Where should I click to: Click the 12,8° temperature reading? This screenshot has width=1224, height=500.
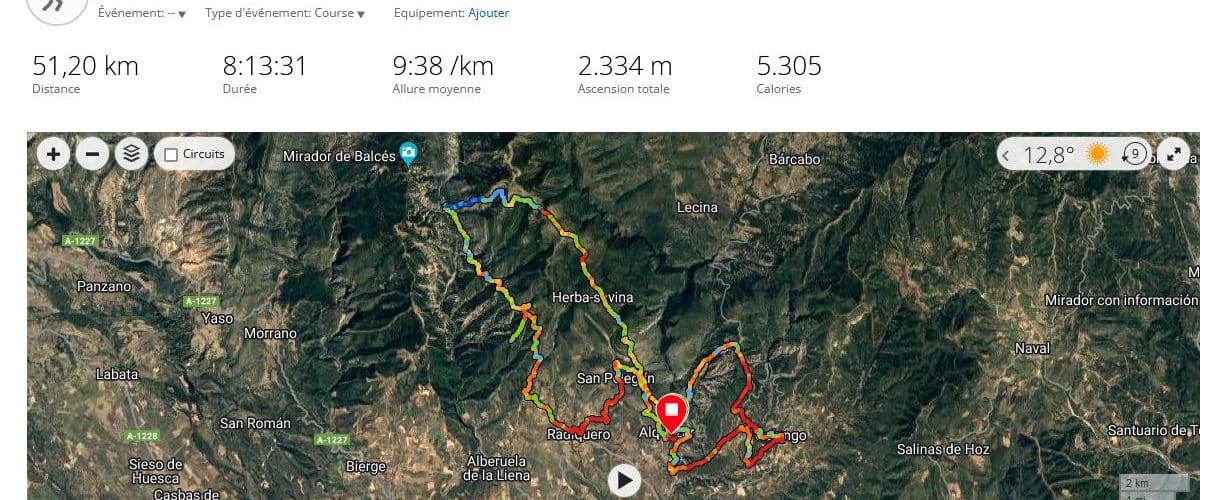pos(1049,155)
